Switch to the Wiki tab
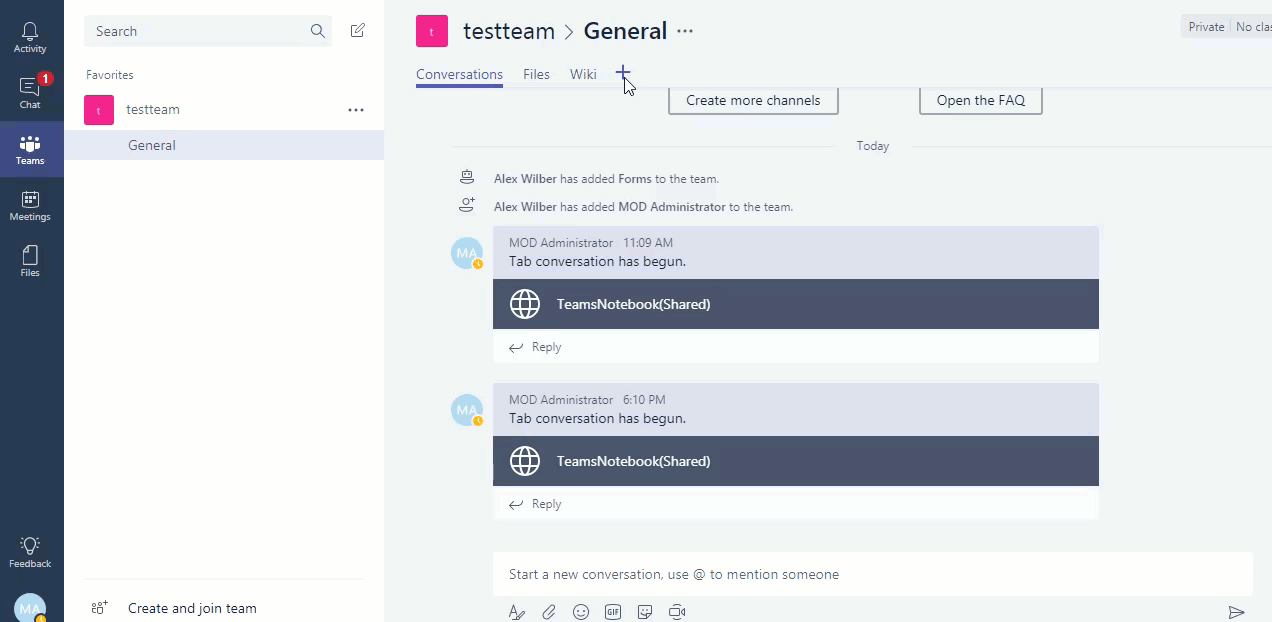Image resolution: width=1272 pixels, height=622 pixels. pos(583,74)
